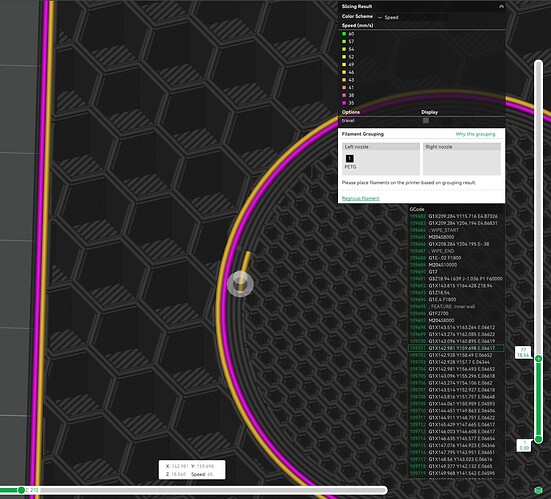Toggle the travel display checkbox
The height and width of the screenshot is (499, 551).
pyautogui.click(x=426, y=121)
